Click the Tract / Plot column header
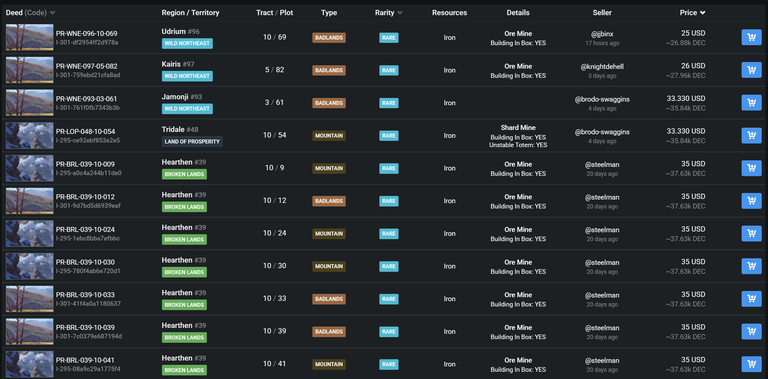 [275, 13]
